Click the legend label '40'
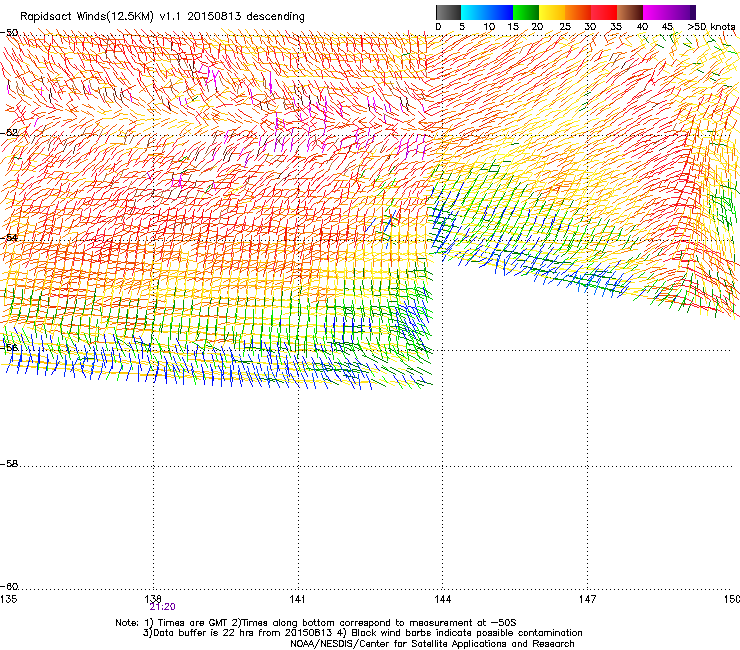 tap(642, 27)
